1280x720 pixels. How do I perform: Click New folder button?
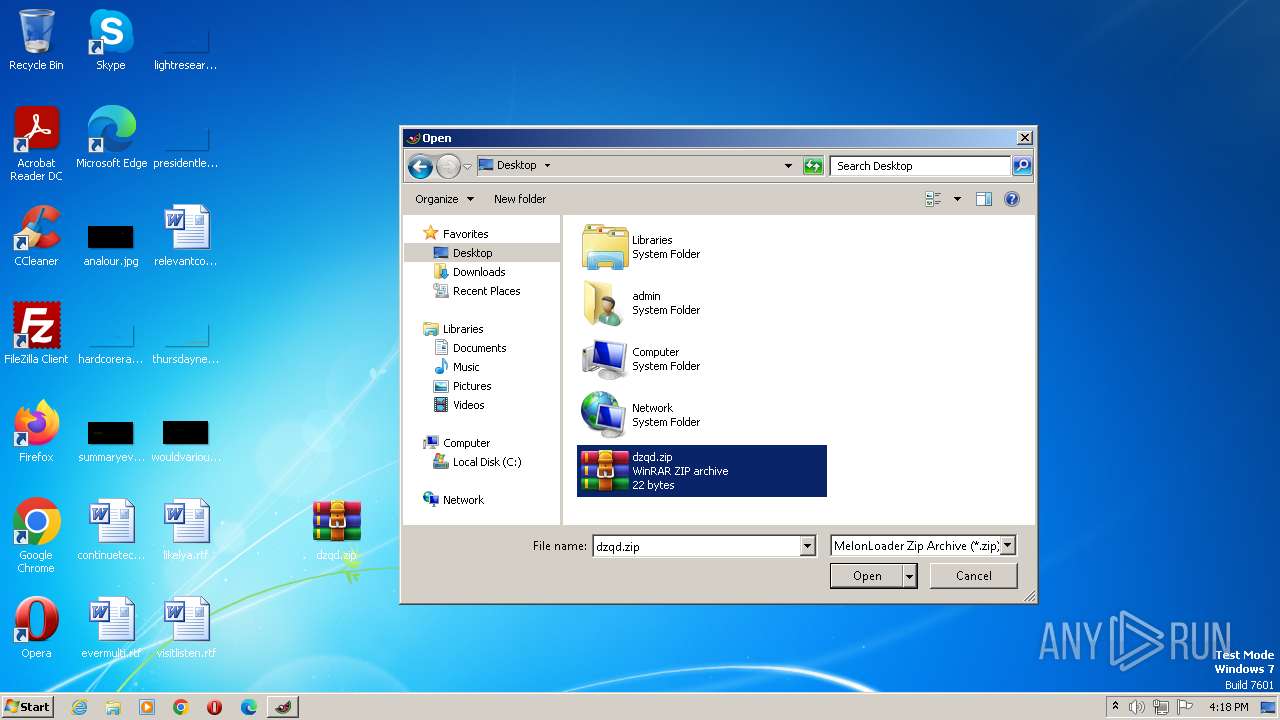[520, 199]
